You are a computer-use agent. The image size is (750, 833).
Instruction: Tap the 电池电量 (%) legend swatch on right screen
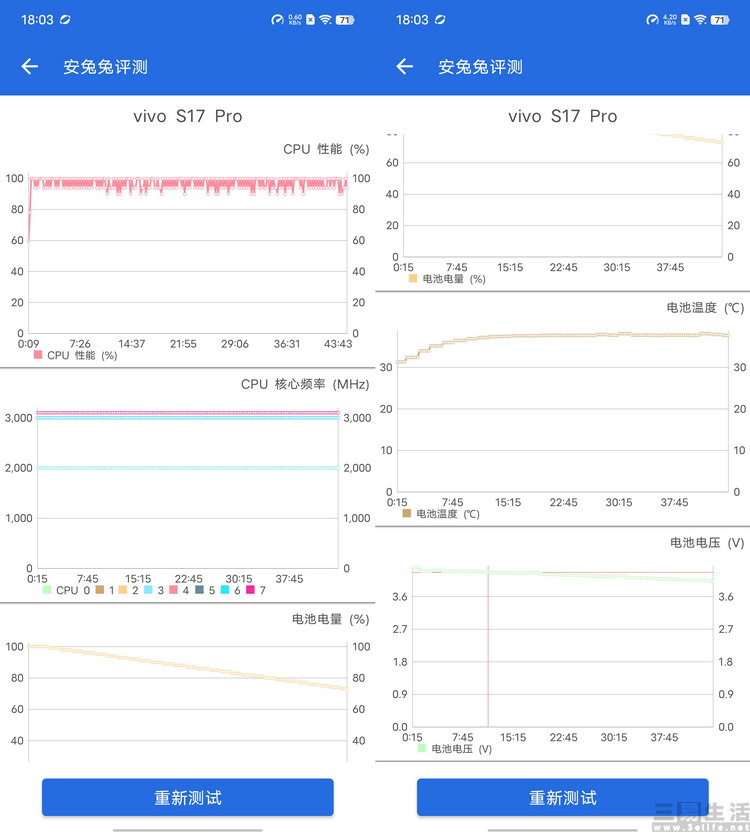pyautogui.click(x=413, y=278)
